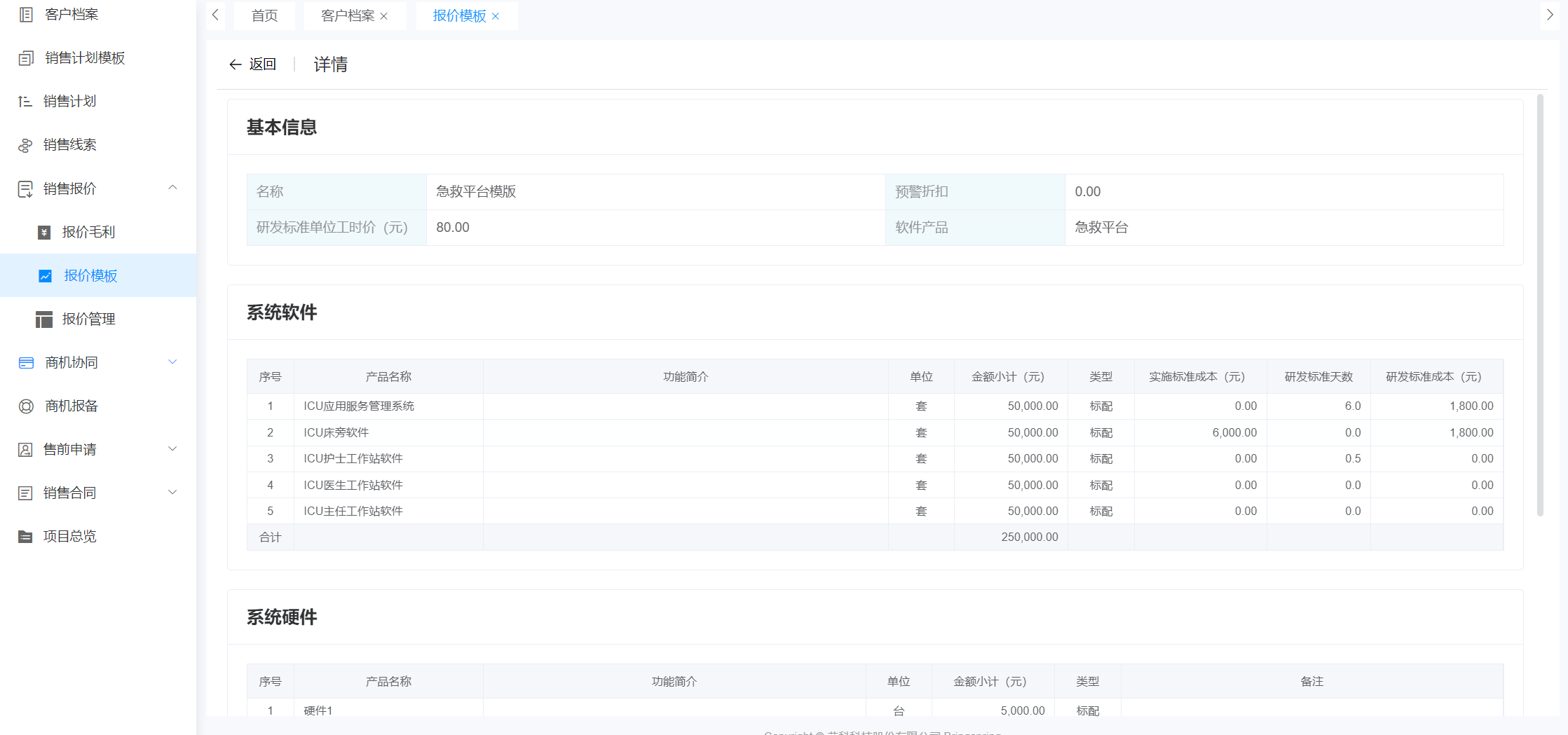The height and width of the screenshot is (735, 1568).
Task: Expand the 售前申请 menu
Action: (172, 449)
